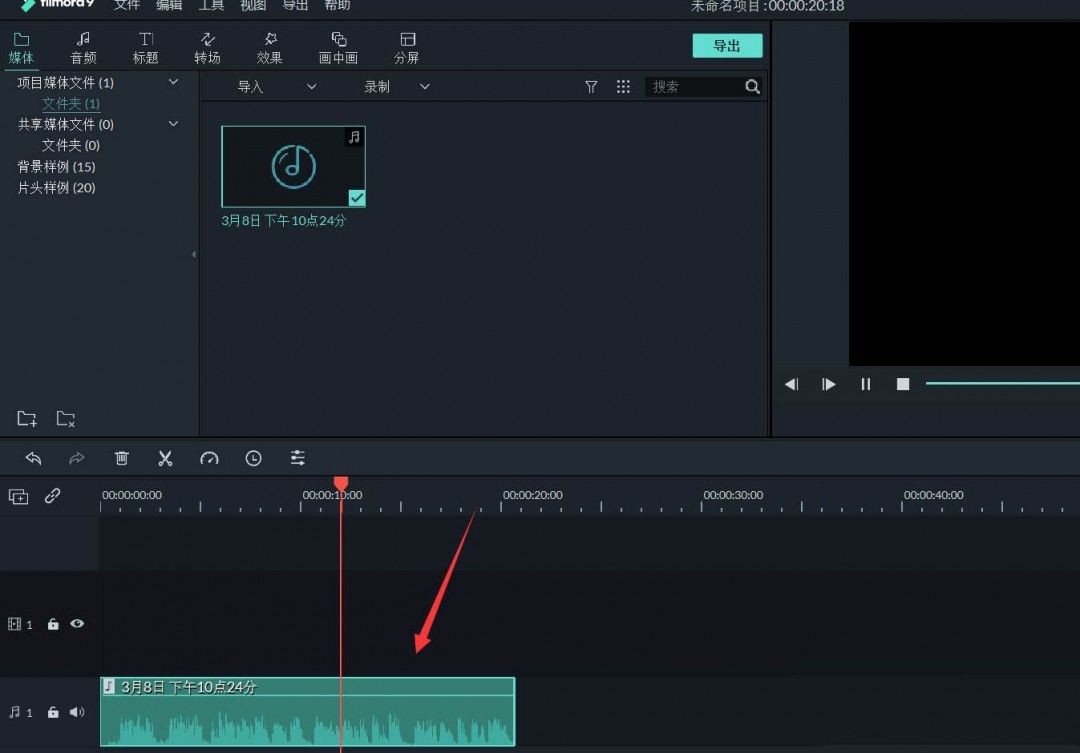The image size is (1080, 753).
Task: Open the duration clock tool
Action: [x=253, y=457]
